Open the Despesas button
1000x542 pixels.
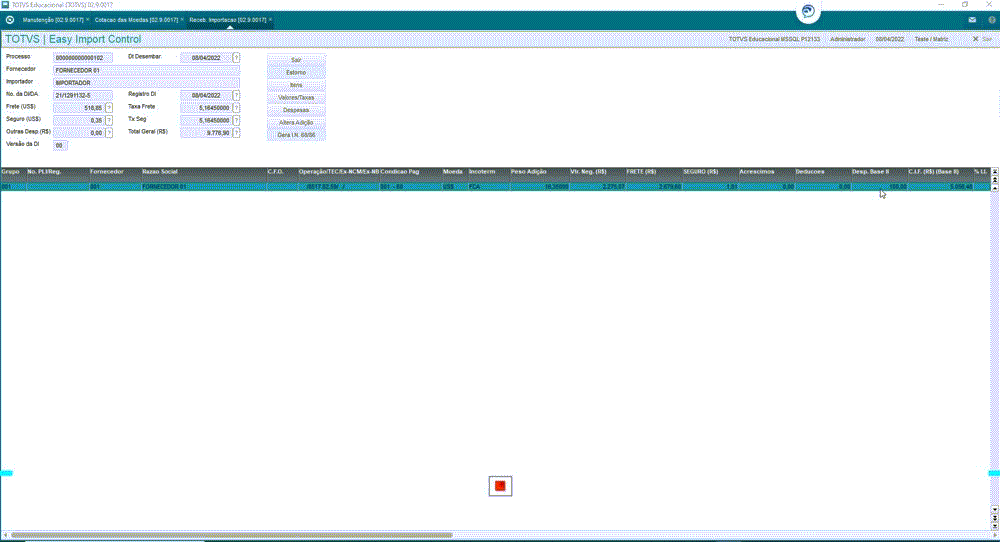296,110
